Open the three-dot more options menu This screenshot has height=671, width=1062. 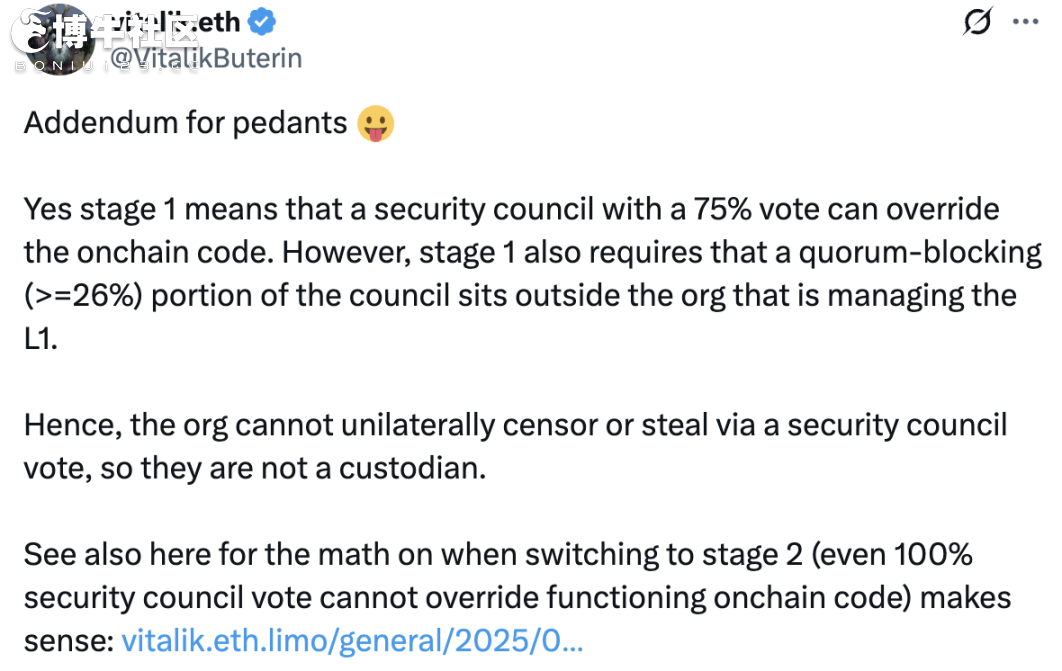(1025, 22)
